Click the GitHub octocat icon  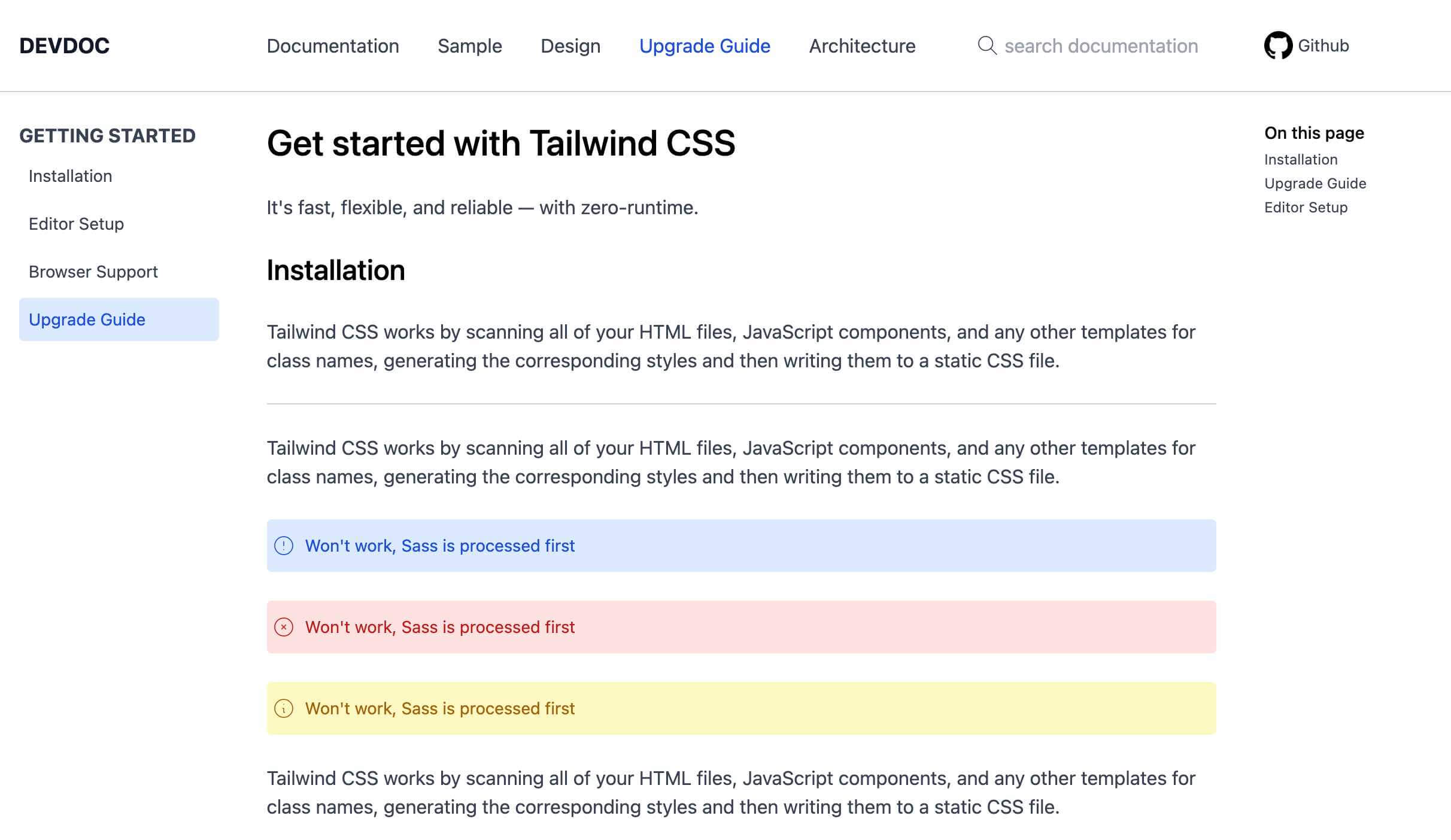1278,45
